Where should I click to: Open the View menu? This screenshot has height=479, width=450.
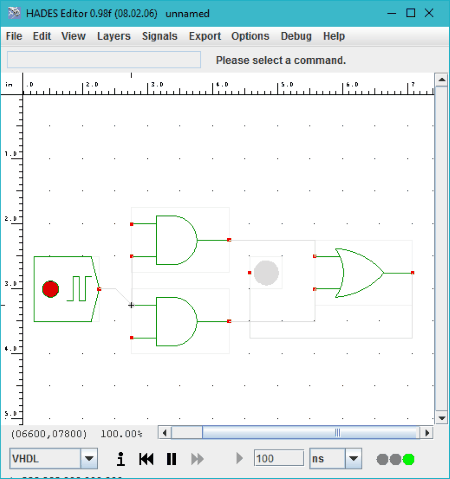point(73,36)
